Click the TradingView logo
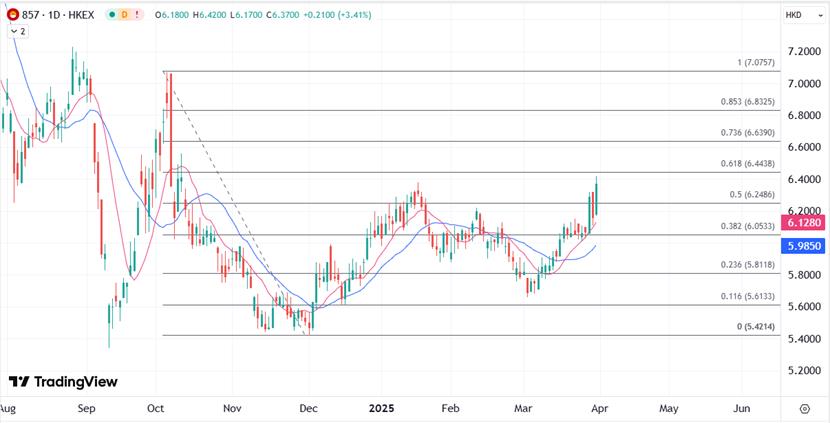830x423 pixels. pos(62,382)
